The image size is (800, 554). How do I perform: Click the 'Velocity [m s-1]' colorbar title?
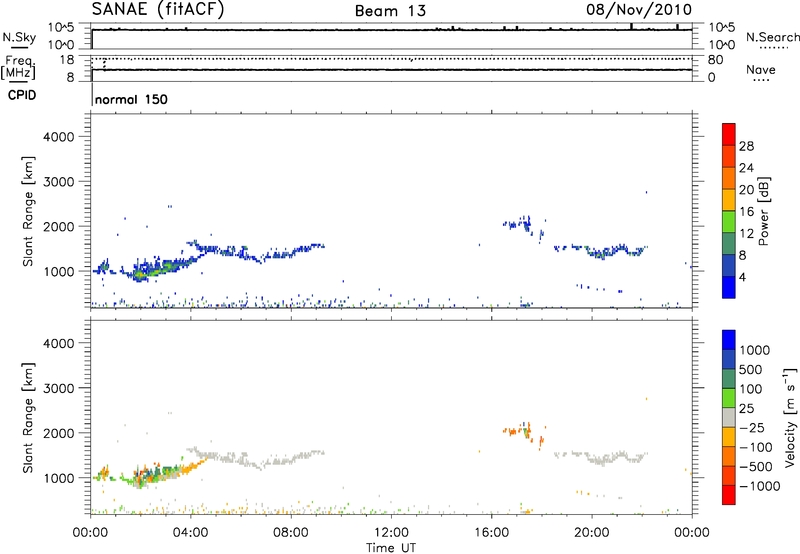790,417
